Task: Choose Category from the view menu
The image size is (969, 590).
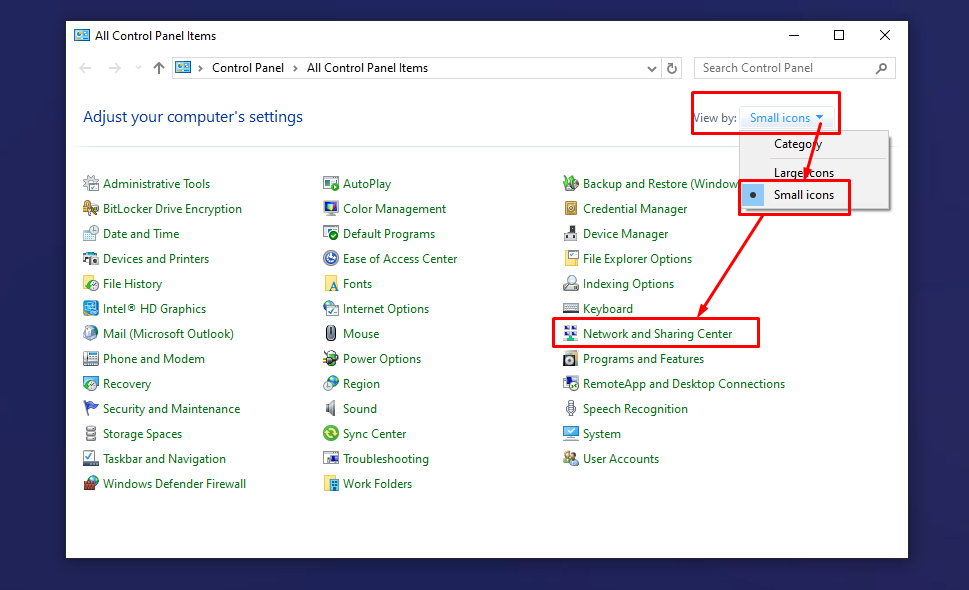Action: pos(797,144)
